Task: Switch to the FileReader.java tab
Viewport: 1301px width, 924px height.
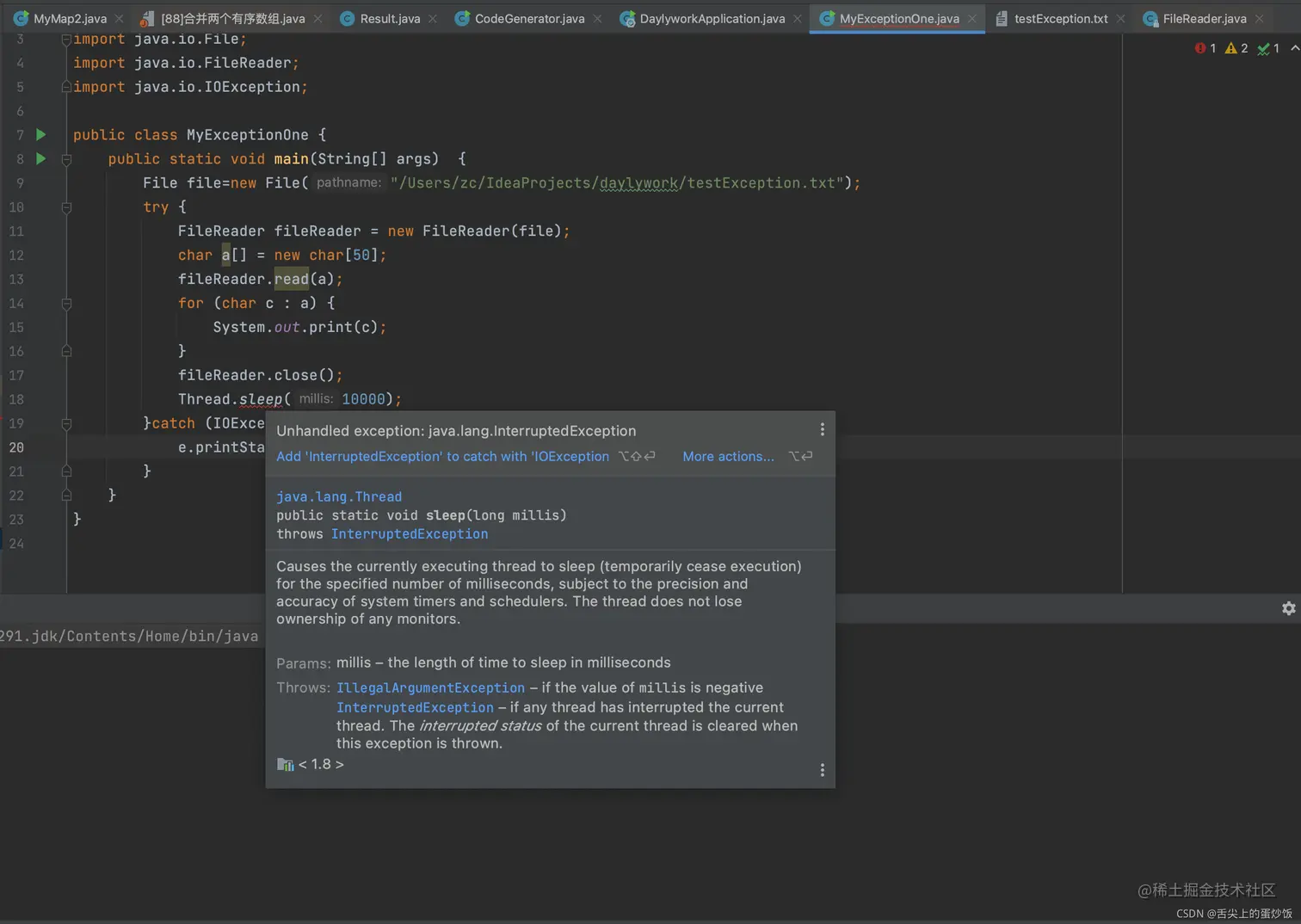Action: tap(1204, 18)
